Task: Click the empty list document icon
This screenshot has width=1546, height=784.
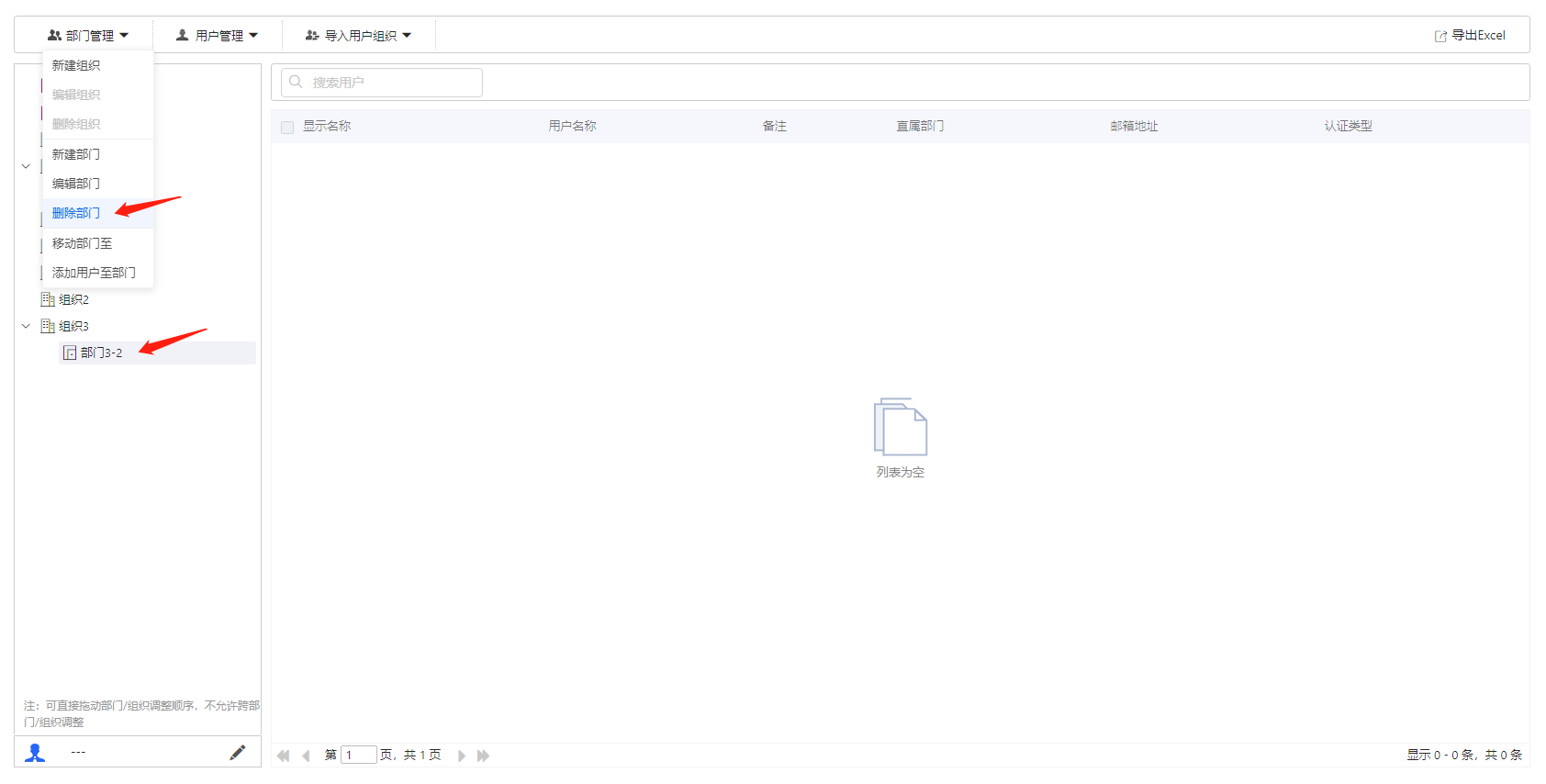Action: click(901, 427)
